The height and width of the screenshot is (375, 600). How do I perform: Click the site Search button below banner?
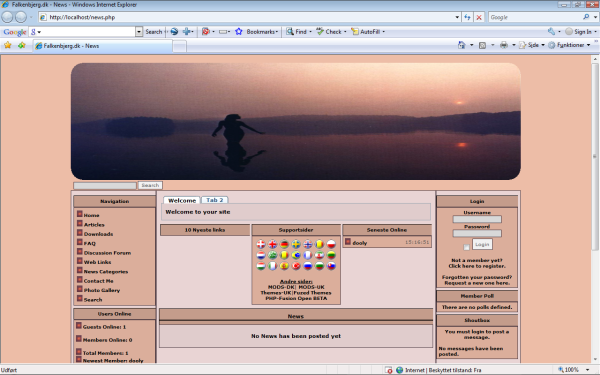(150, 185)
